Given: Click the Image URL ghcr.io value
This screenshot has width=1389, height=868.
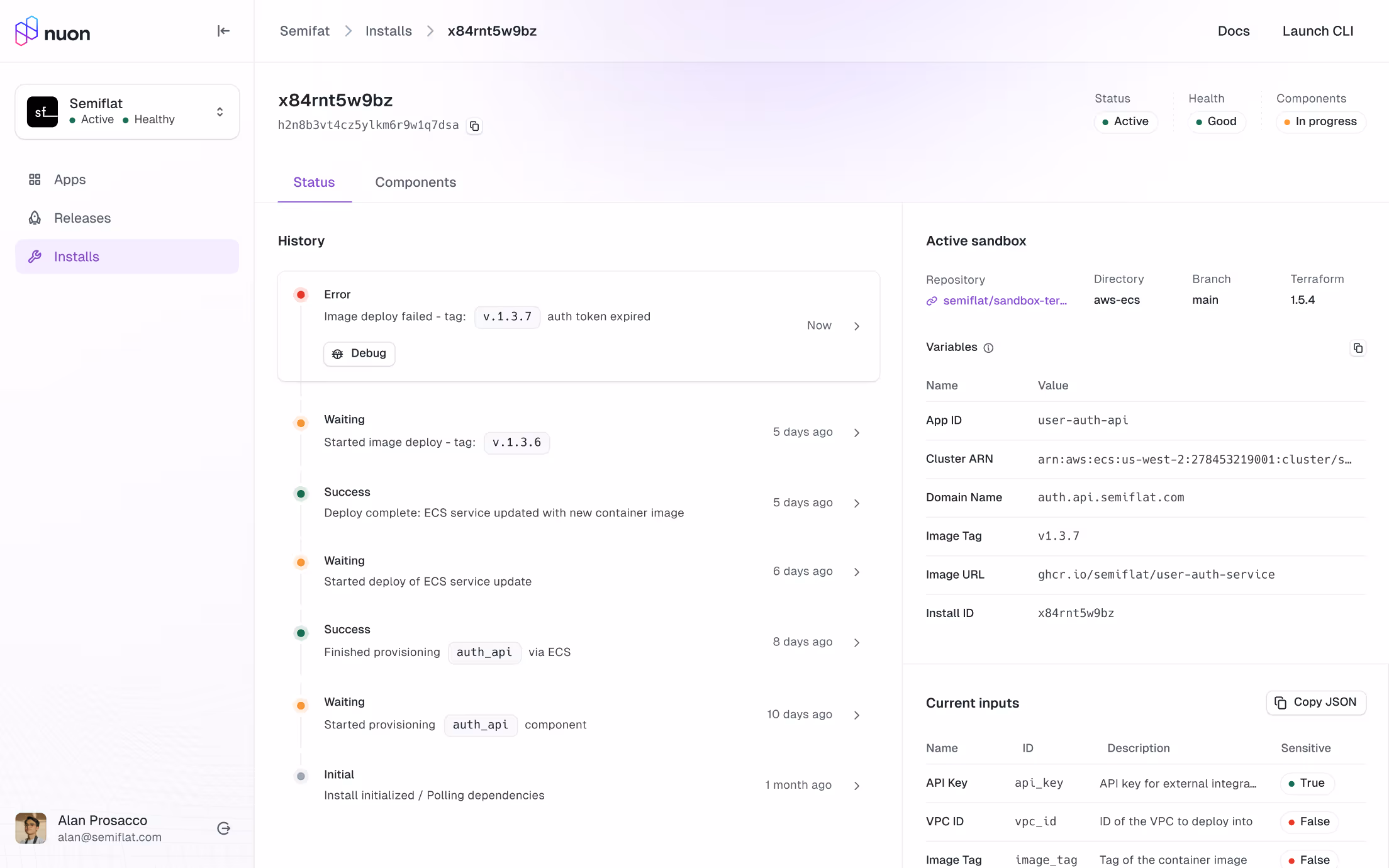Looking at the screenshot, I should tap(1156, 574).
